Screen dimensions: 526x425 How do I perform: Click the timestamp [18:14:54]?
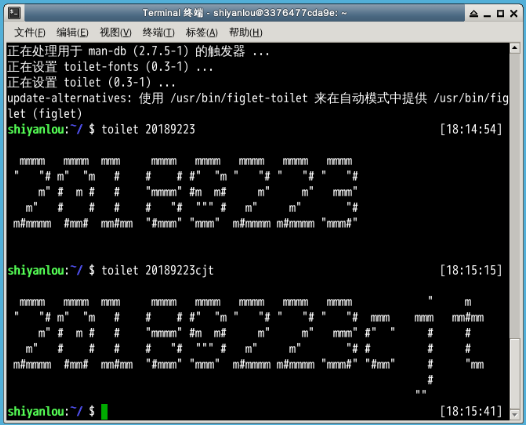[471, 129]
